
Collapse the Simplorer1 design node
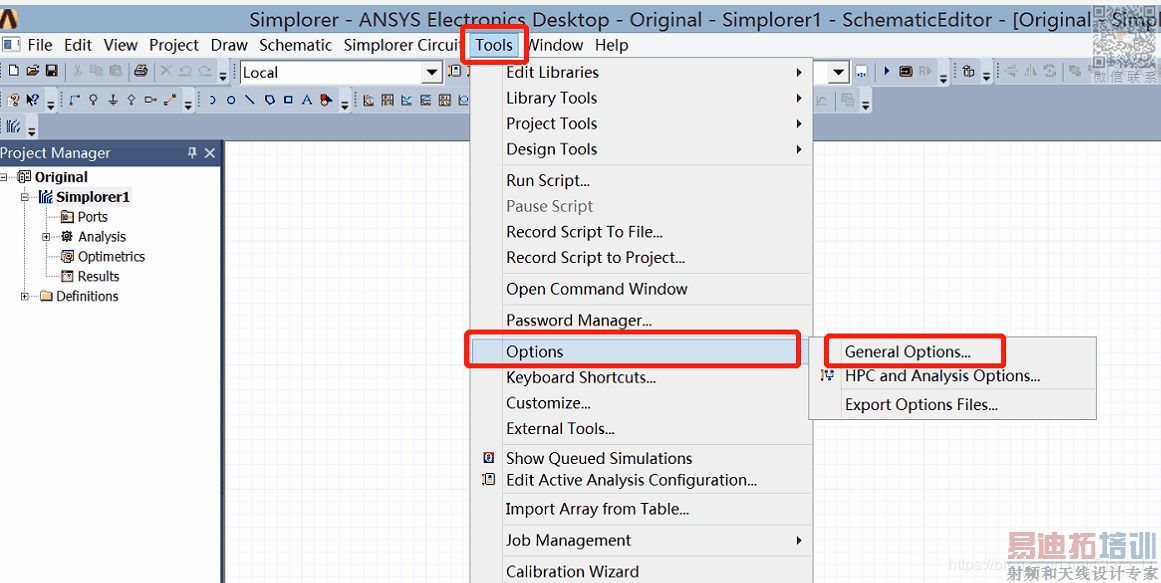coord(24,197)
